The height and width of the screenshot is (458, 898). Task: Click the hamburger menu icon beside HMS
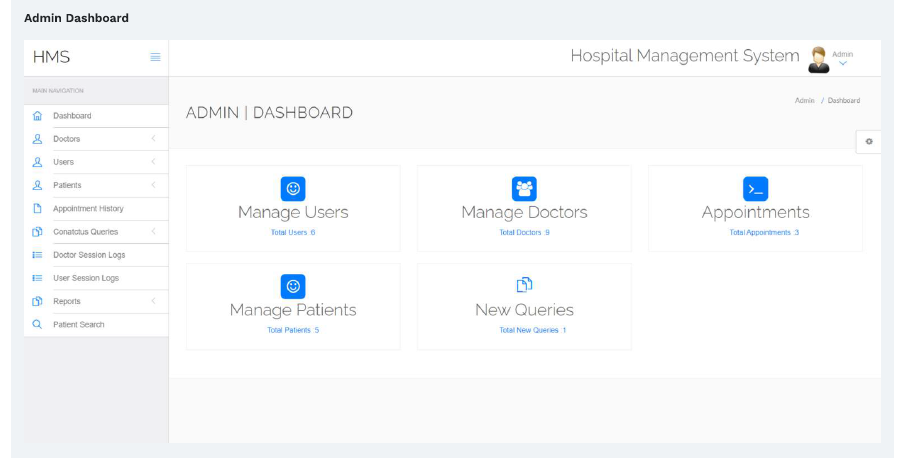[155, 57]
